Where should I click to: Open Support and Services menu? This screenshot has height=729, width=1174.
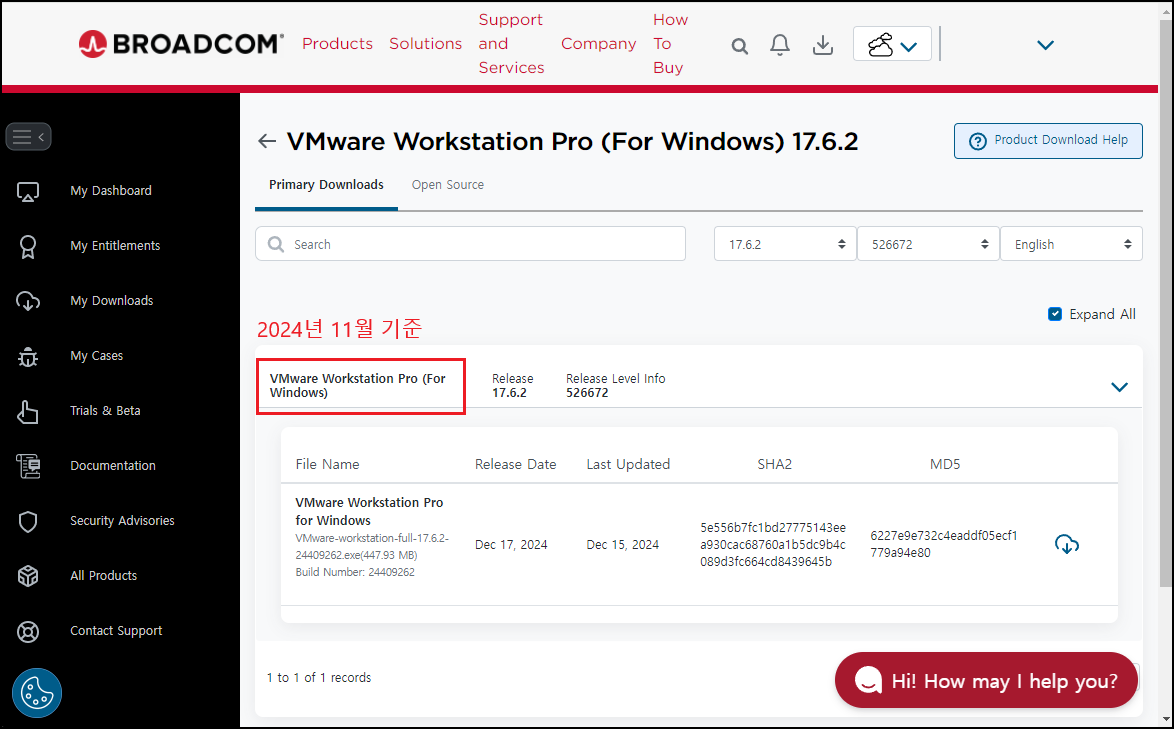[x=511, y=43]
